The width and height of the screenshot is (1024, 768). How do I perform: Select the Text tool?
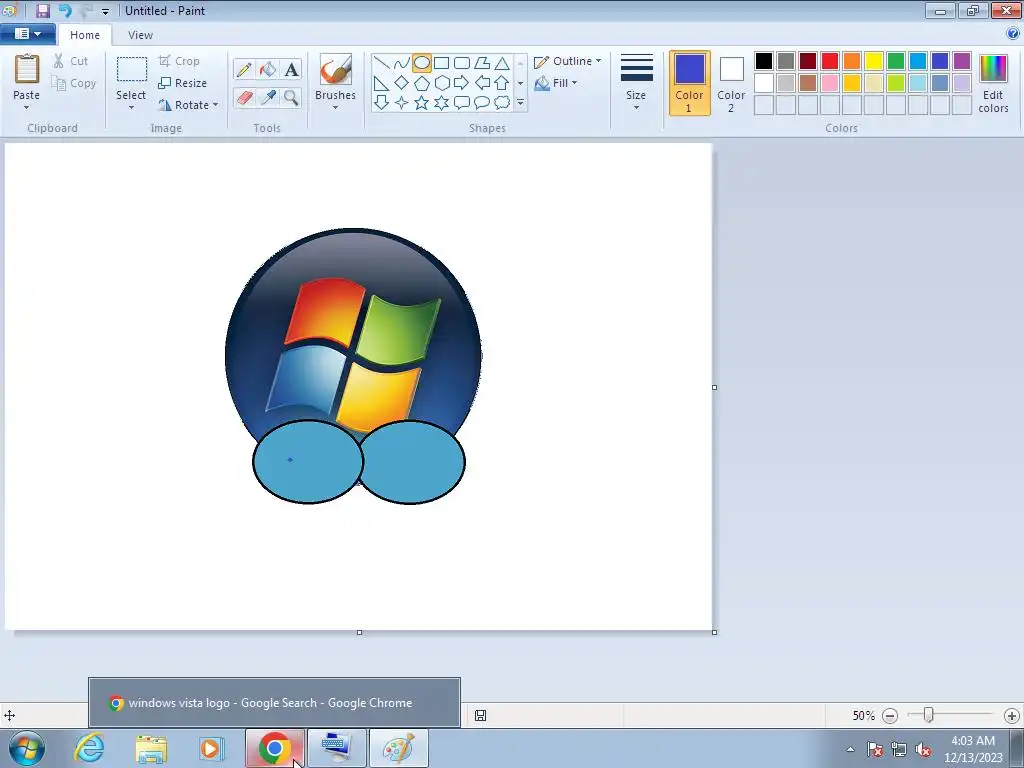[x=291, y=69]
